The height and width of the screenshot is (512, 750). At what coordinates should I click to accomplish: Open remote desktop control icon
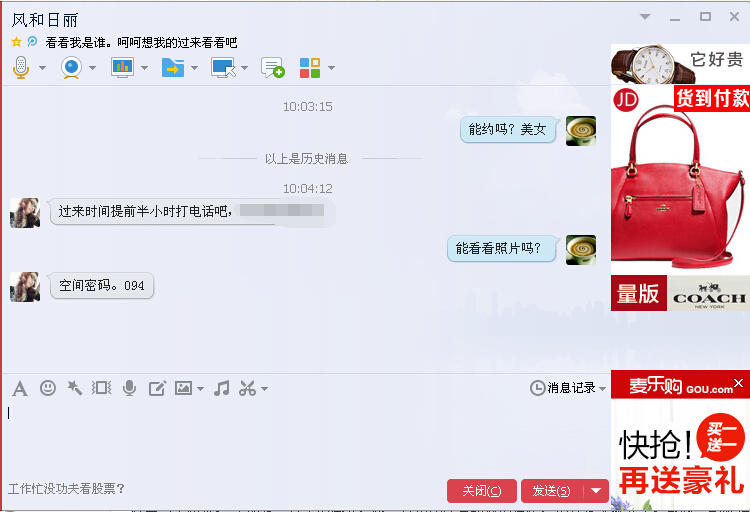tap(223, 67)
